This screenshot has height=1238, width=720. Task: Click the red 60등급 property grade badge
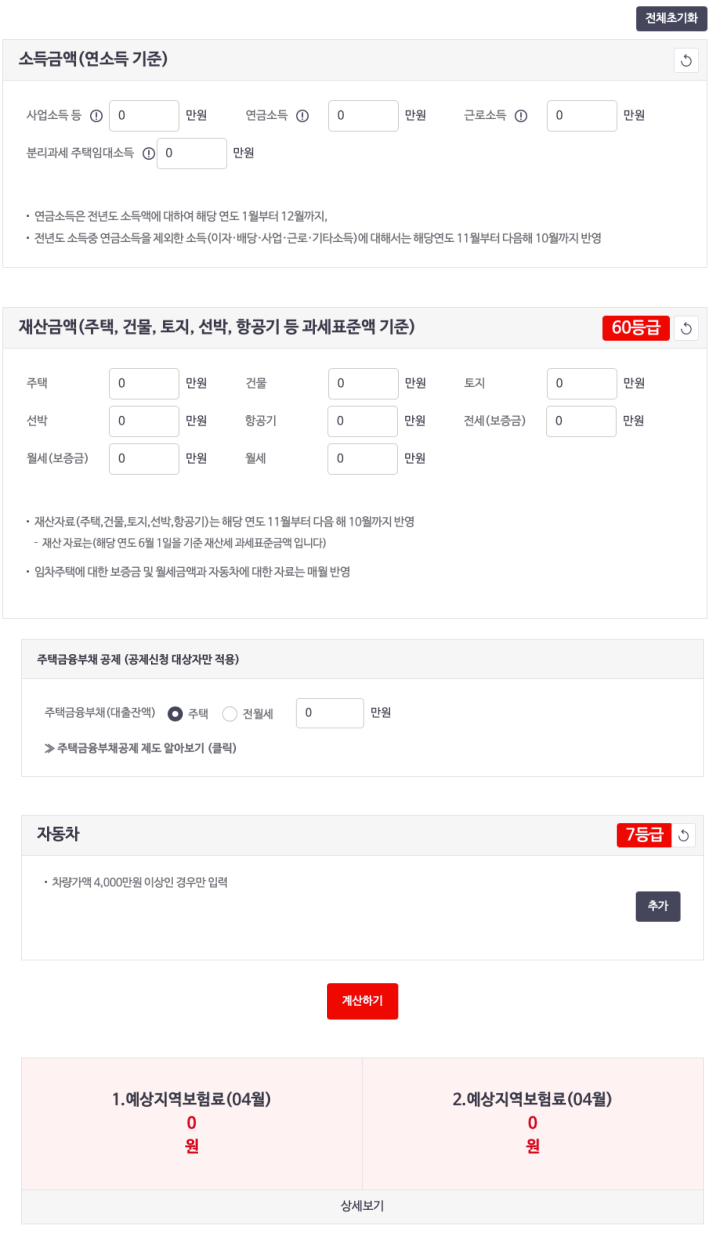[x=635, y=328]
